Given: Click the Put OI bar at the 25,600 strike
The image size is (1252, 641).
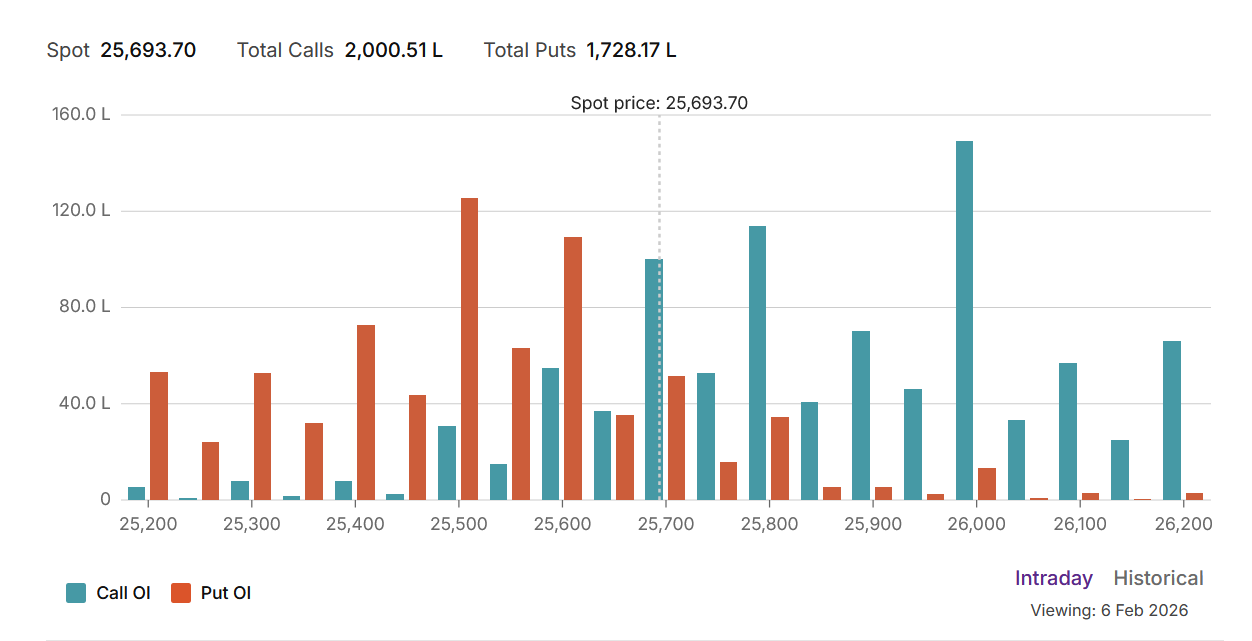Looking at the screenshot, I should point(573,368).
